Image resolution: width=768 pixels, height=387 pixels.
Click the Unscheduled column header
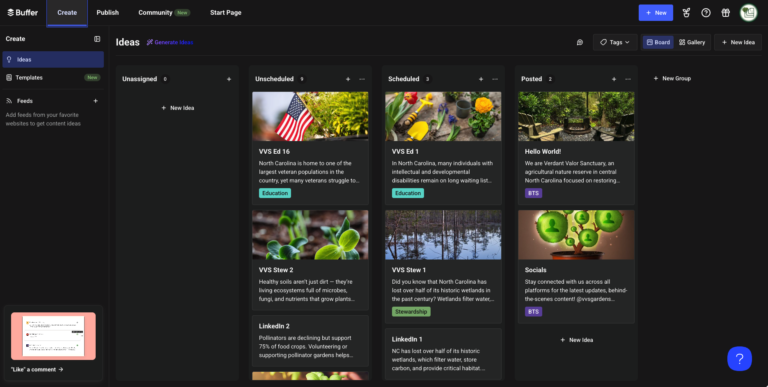[274, 79]
